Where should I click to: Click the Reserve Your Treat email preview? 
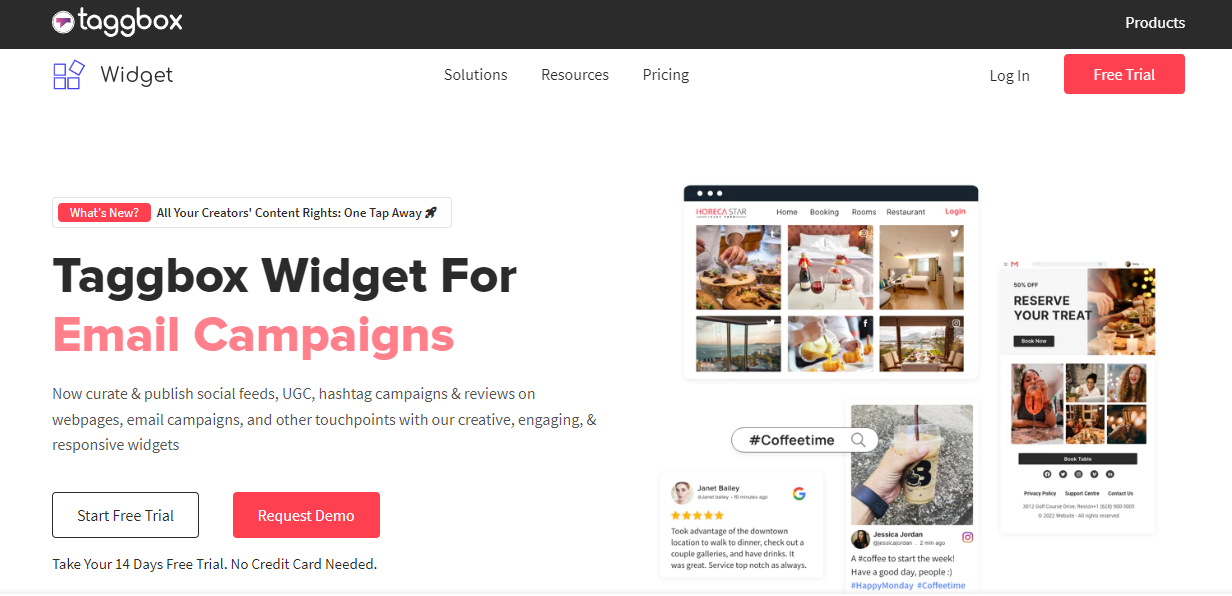tap(1078, 400)
